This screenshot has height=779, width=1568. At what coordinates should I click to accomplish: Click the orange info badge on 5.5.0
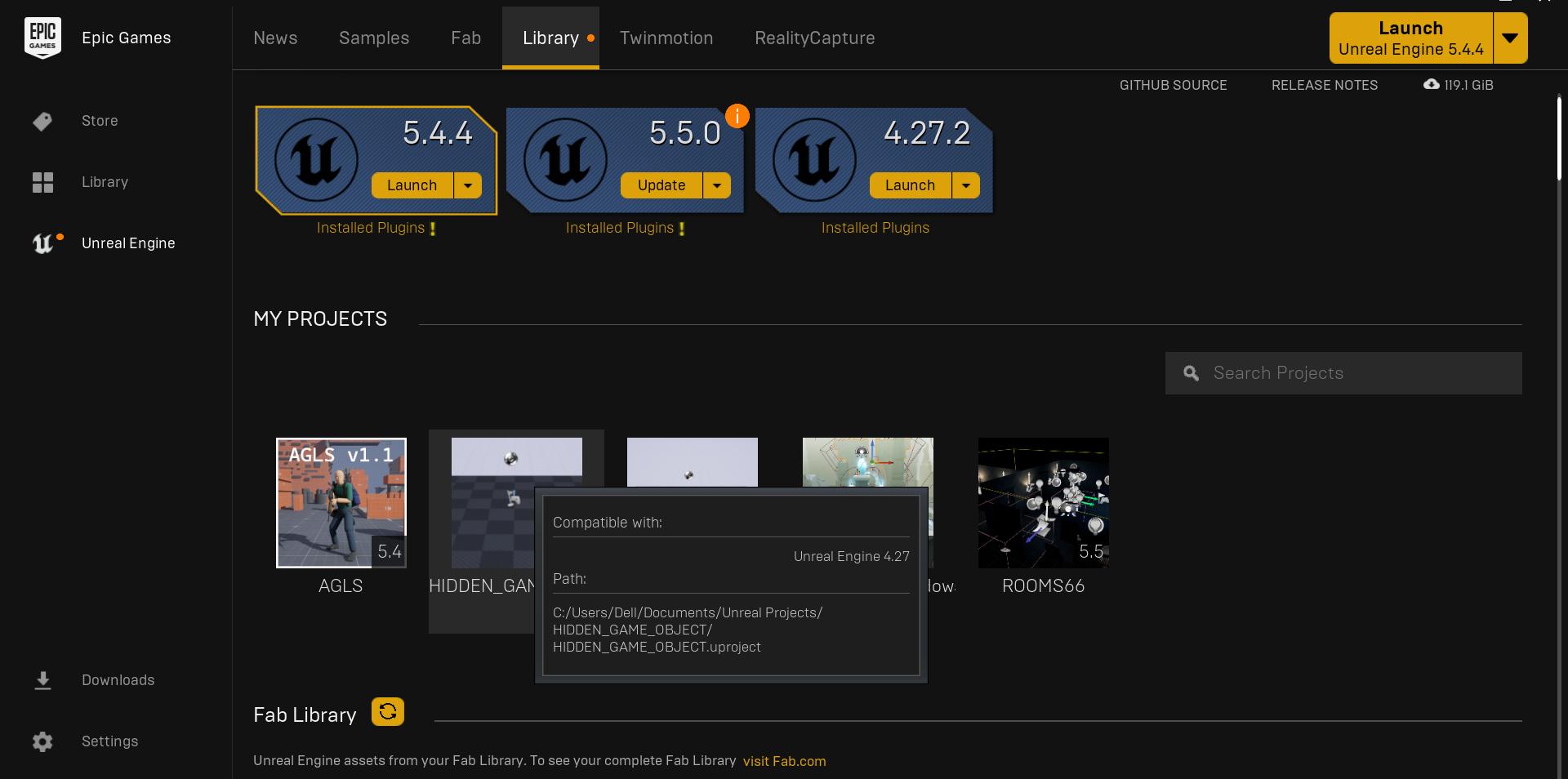coord(737,116)
